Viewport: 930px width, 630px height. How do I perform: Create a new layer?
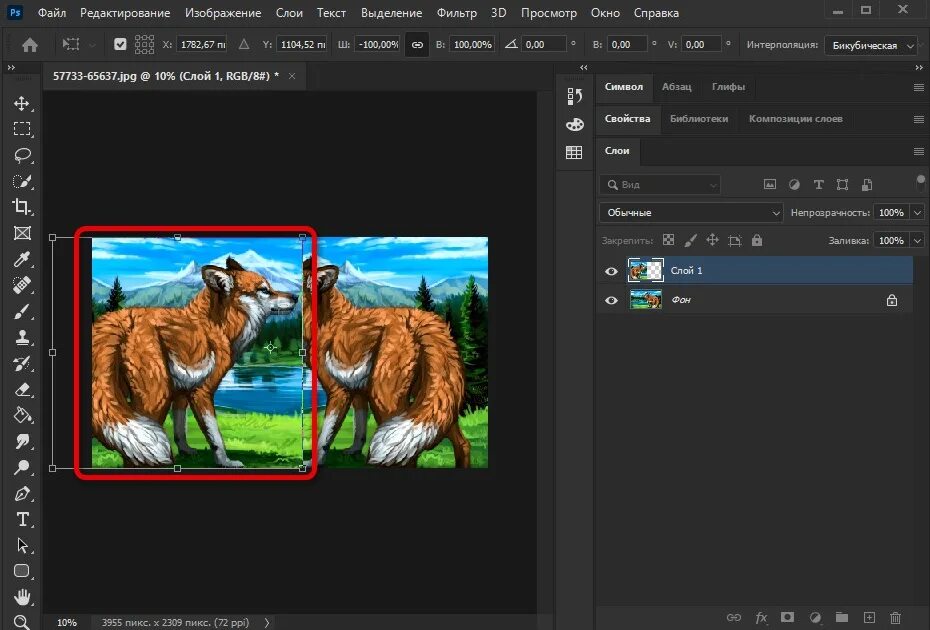pyautogui.click(x=869, y=617)
